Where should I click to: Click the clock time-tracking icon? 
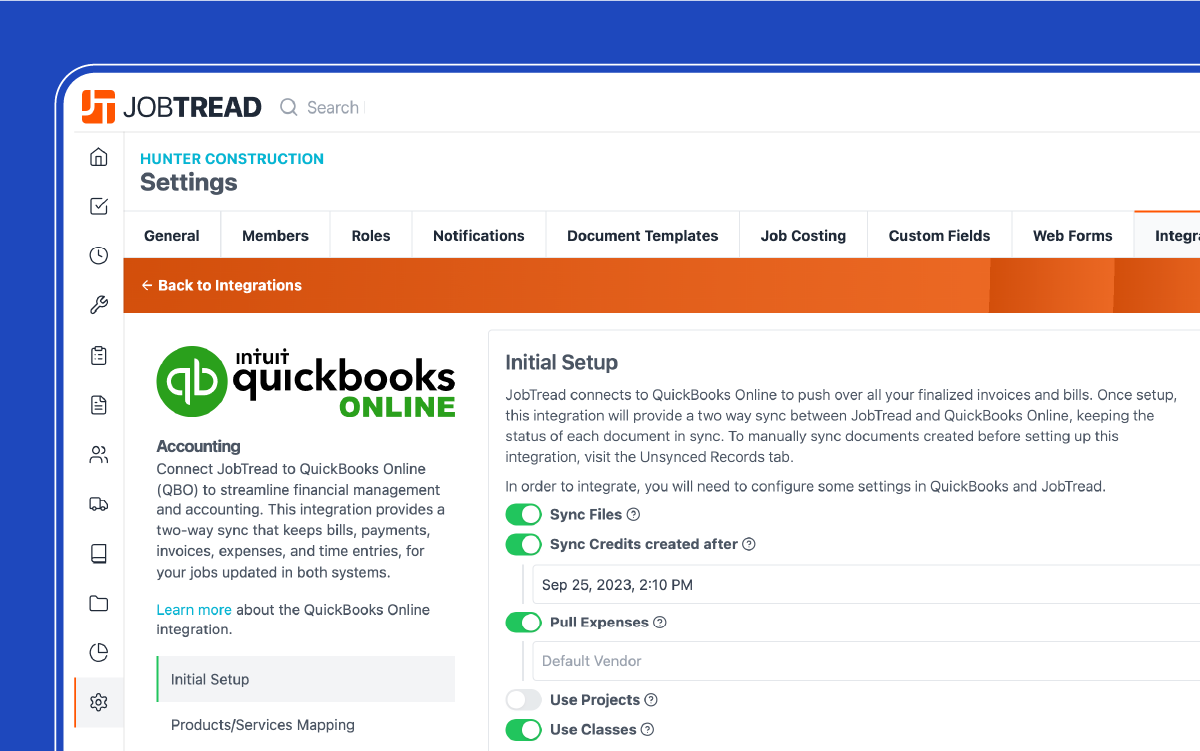point(98,255)
